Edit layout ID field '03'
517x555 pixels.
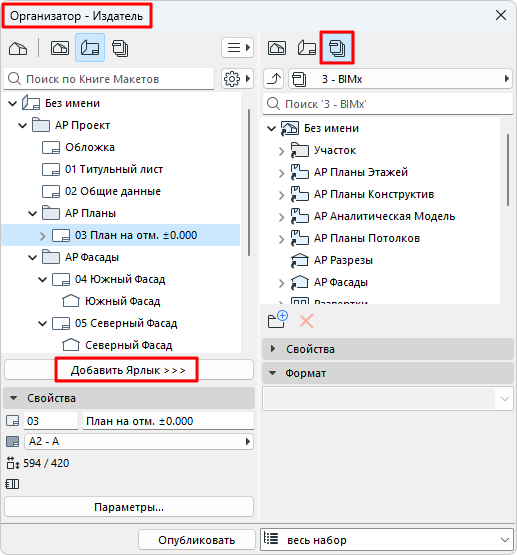[51, 421]
